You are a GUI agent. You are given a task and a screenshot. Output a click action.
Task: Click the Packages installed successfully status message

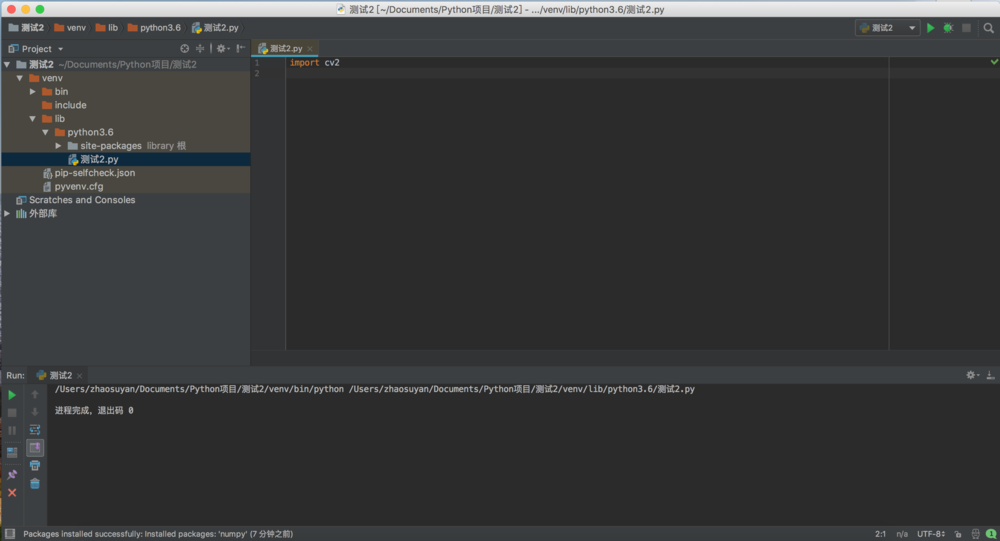coord(158,534)
